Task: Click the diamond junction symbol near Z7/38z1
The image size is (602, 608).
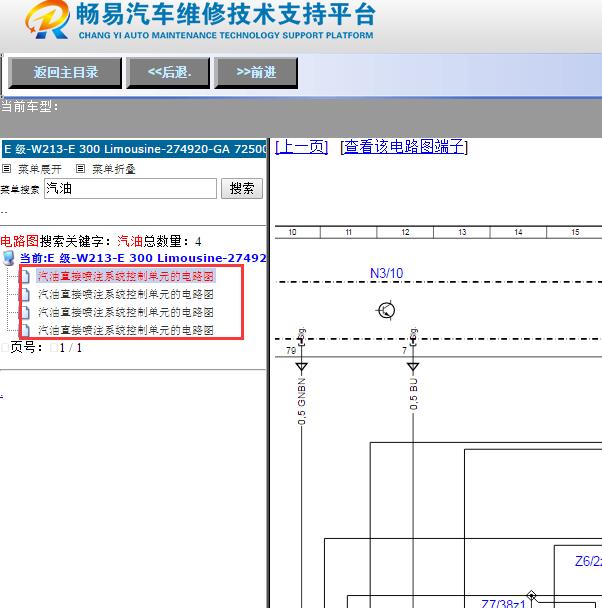Action: 531,595
